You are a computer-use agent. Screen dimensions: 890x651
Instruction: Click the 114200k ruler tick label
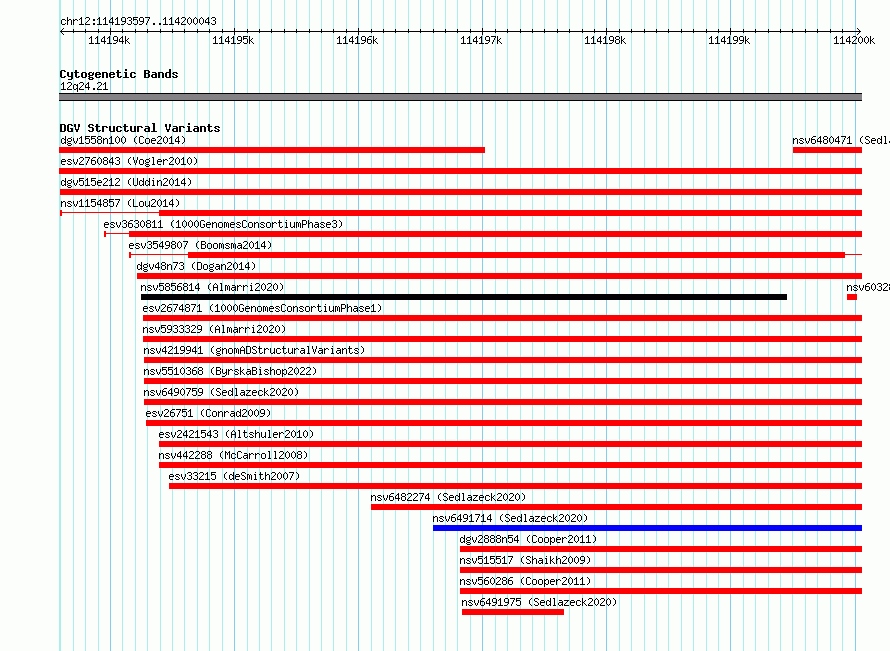click(854, 40)
